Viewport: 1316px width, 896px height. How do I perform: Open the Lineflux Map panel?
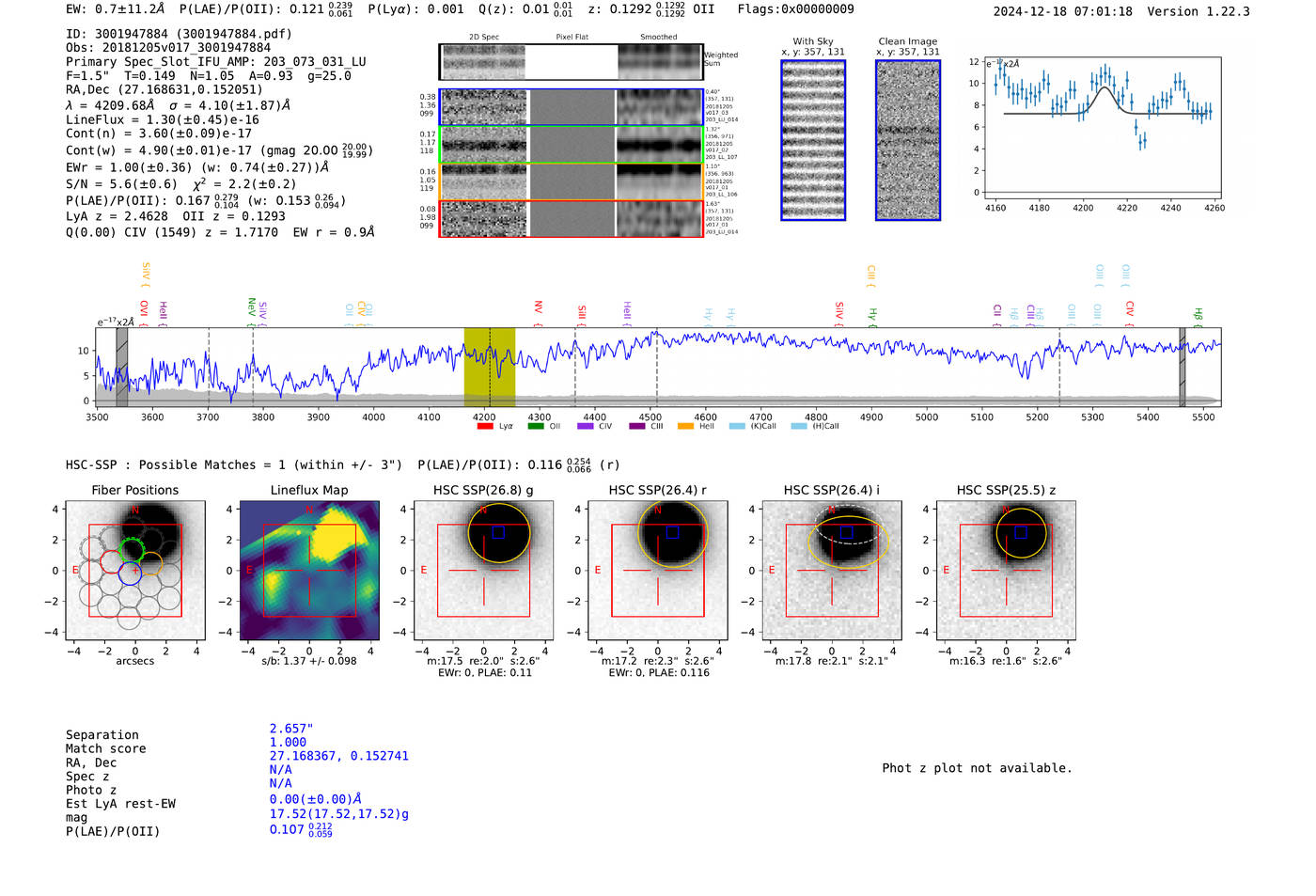pyautogui.click(x=309, y=571)
